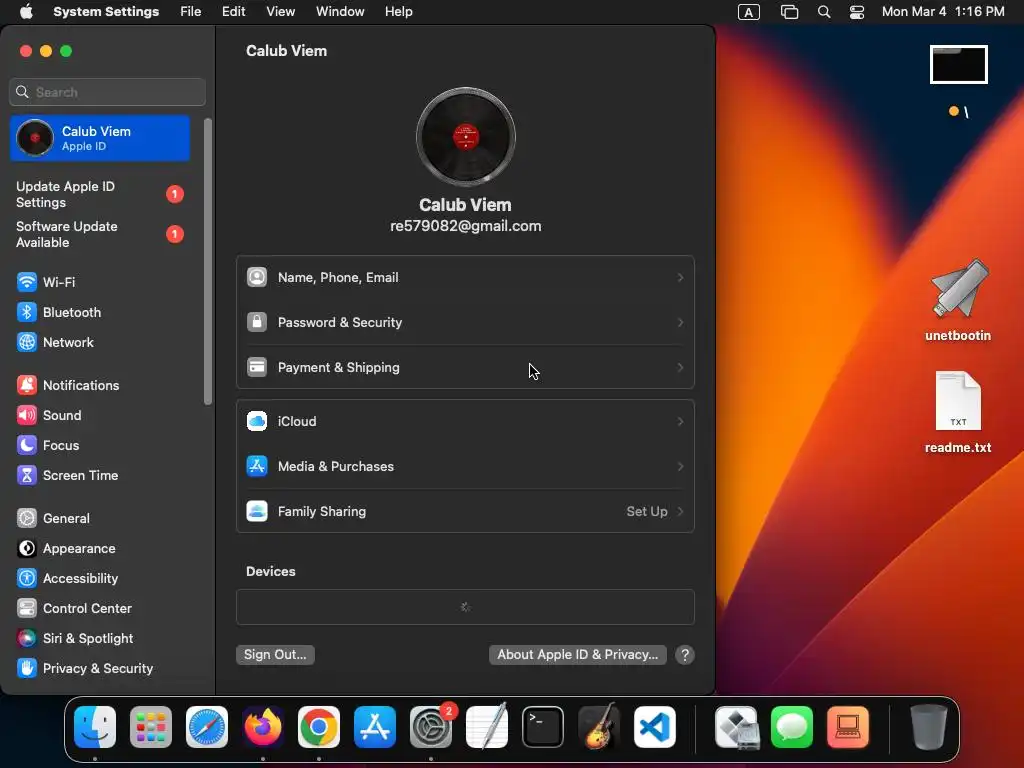Viewport: 1024px width, 768px height.
Task: Click the sidebar Search field
Action: (108, 92)
